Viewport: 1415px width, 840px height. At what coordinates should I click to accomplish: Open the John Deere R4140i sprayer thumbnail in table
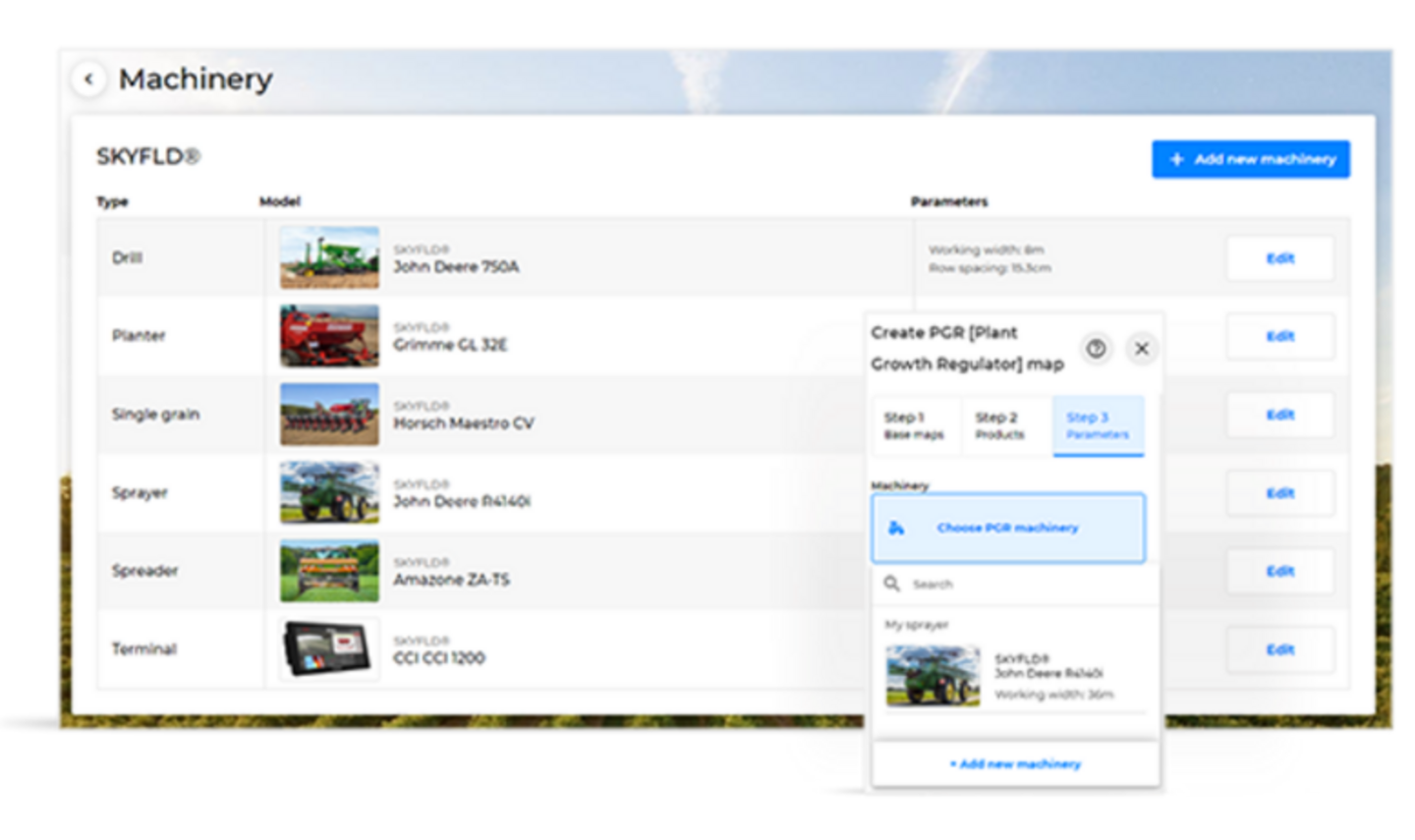[329, 492]
